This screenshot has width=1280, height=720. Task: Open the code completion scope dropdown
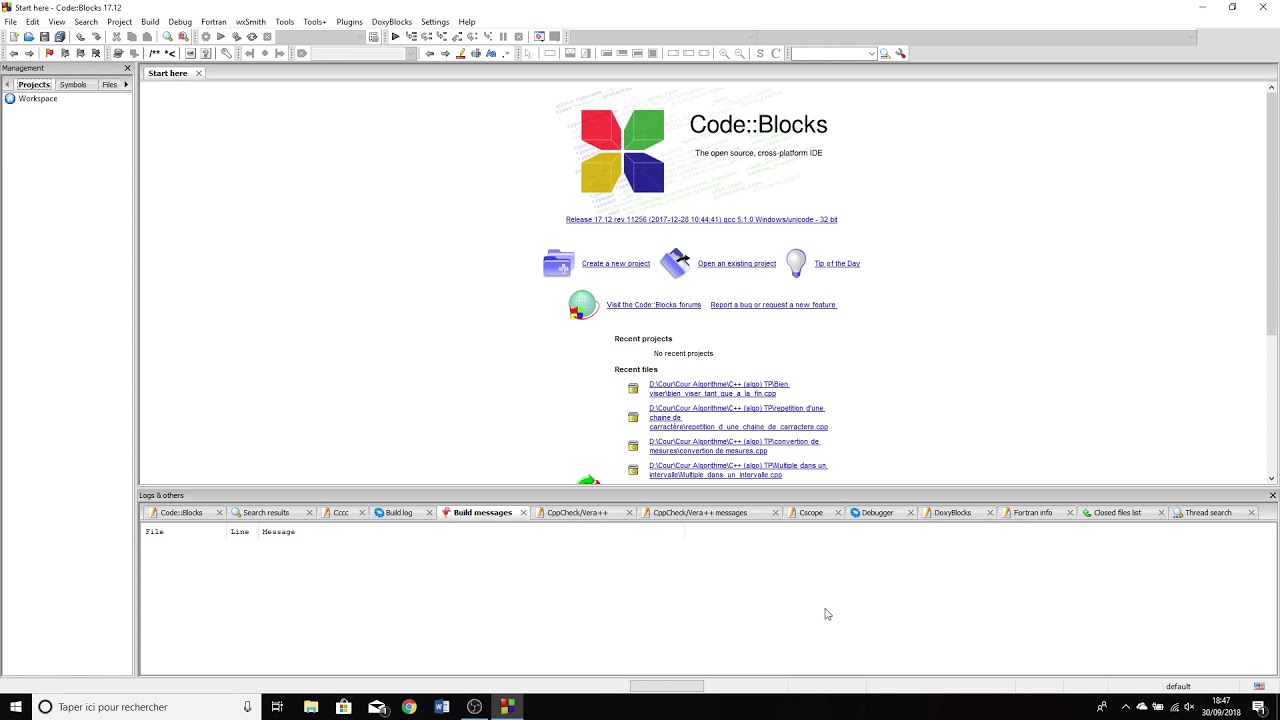751,37
